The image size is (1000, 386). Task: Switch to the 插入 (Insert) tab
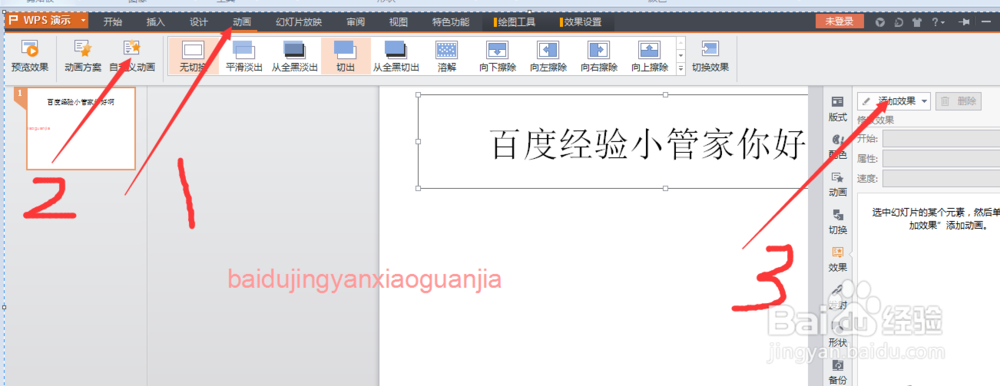156,22
